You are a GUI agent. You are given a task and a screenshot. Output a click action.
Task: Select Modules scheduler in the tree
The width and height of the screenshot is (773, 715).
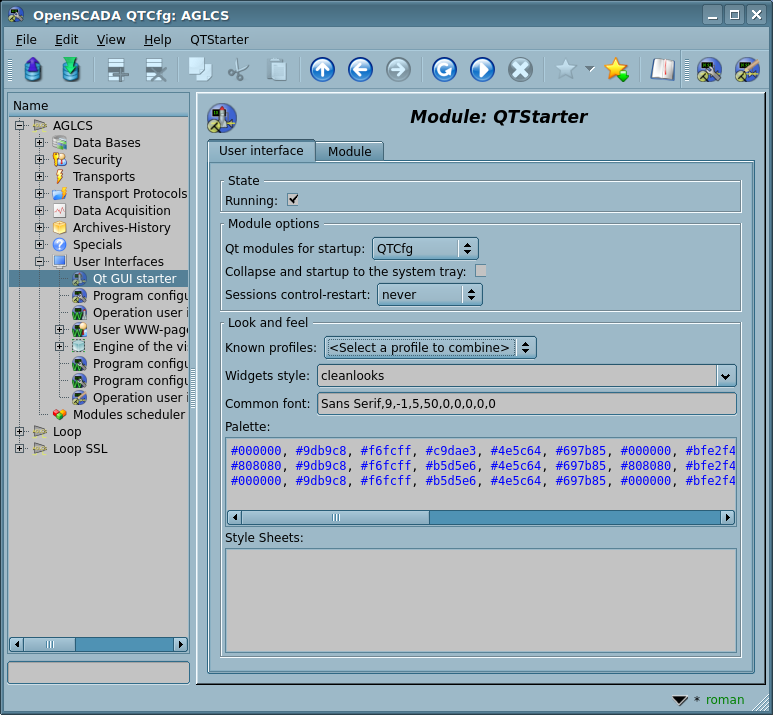128,415
